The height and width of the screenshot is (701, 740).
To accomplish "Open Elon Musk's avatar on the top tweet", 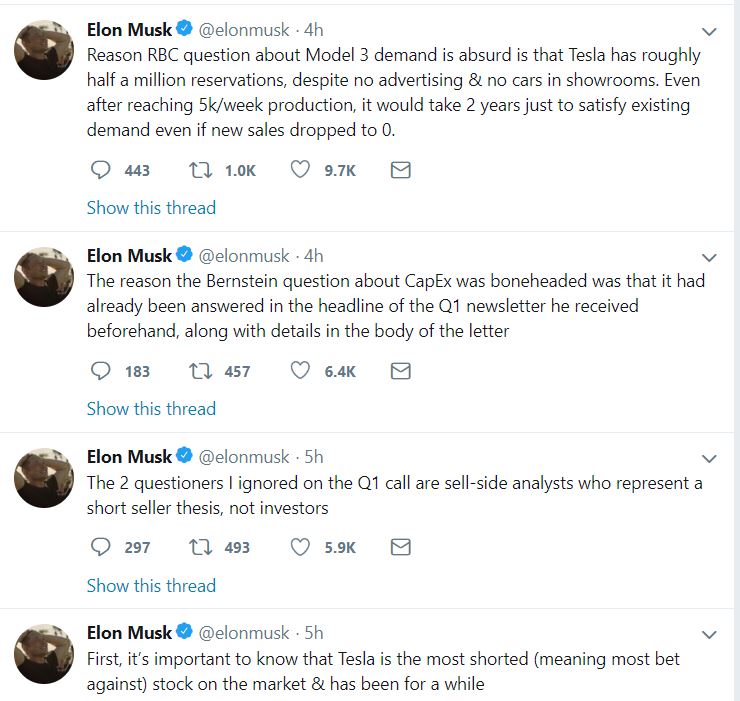I will (43, 49).
